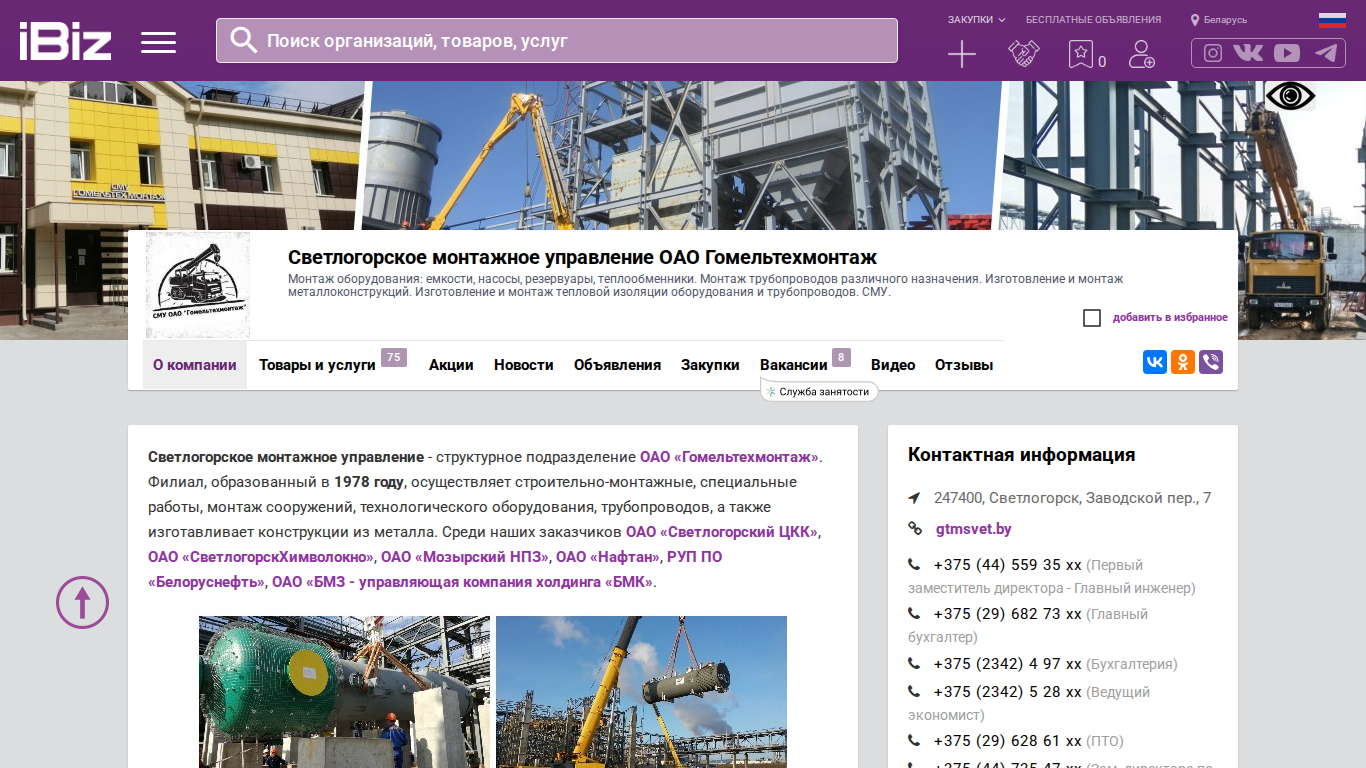Open the ОАО «БМЗ» holding link
Viewport: 1366px width, 768px height.
pos(463,582)
